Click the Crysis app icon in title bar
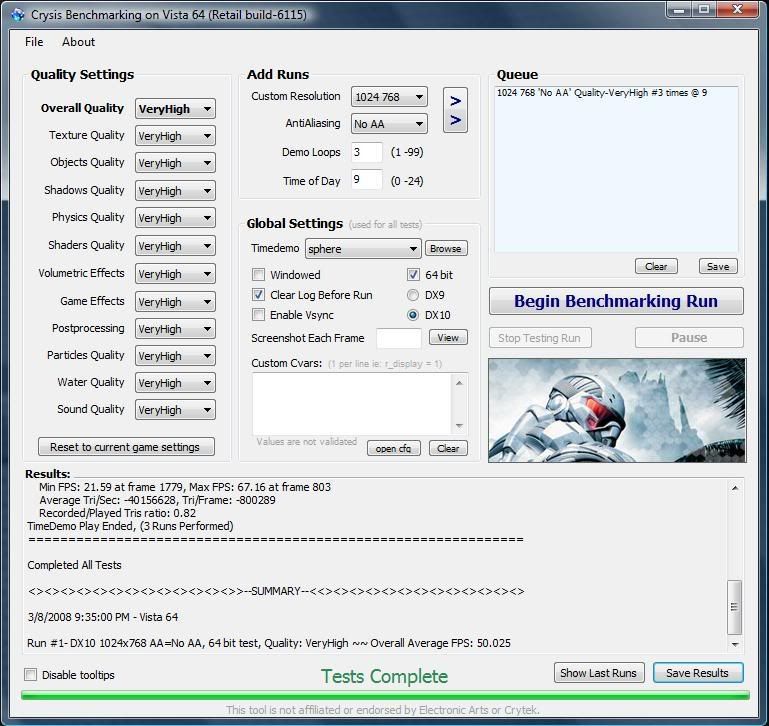This screenshot has height=726, width=769. tap(18, 15)
